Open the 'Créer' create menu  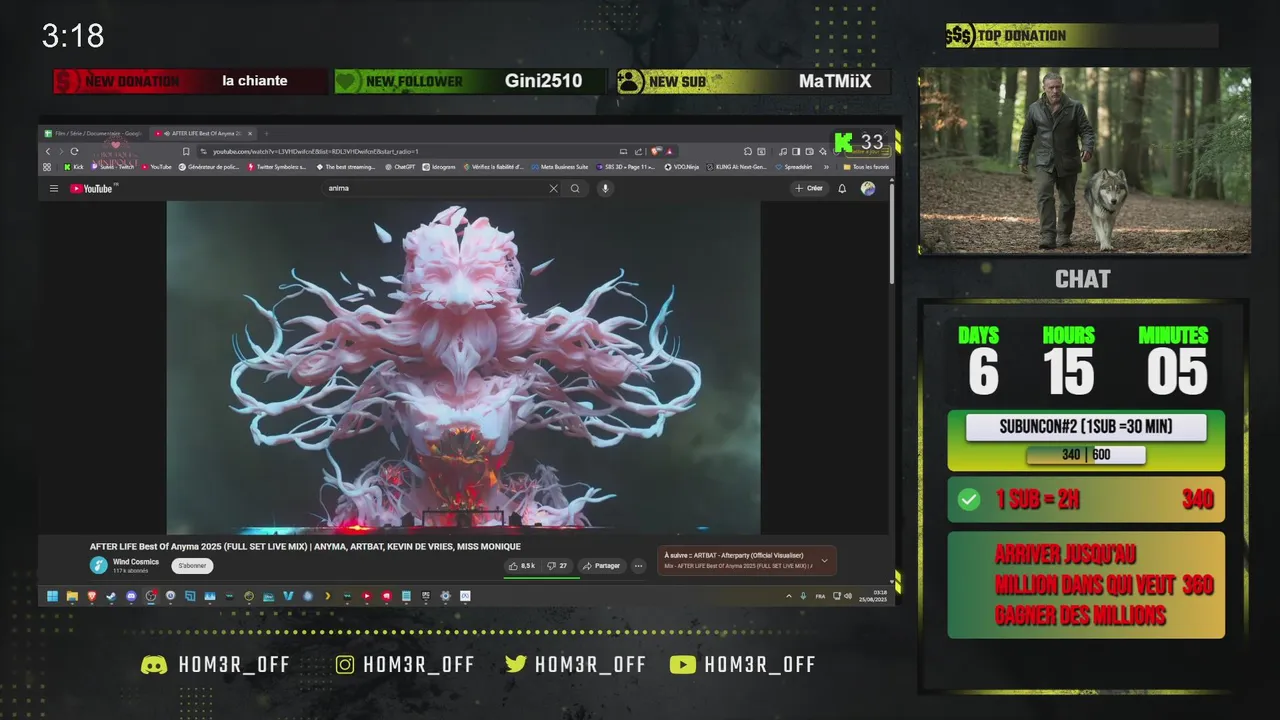click(x=808, y=188)
